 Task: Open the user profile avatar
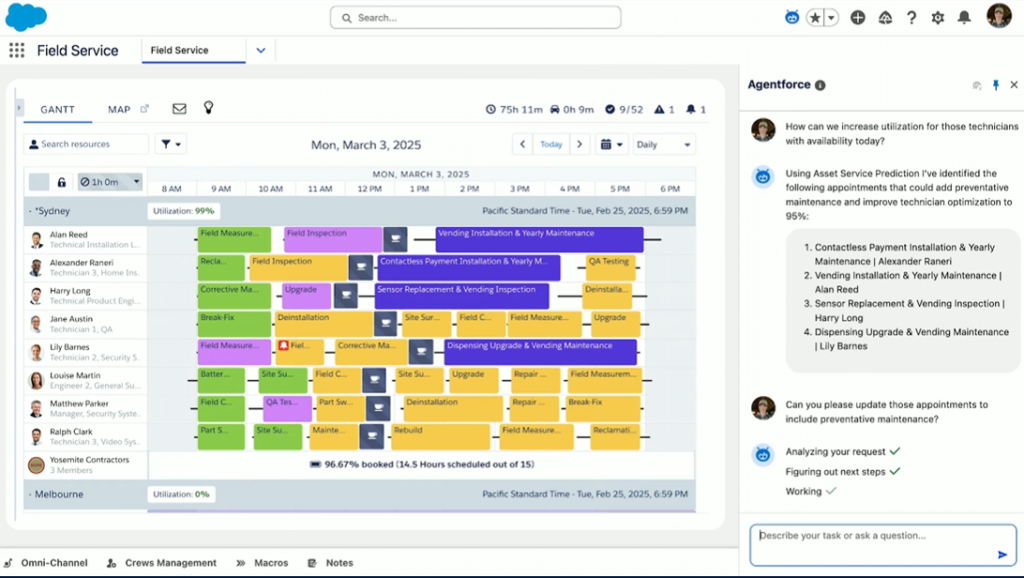(999, 16)
